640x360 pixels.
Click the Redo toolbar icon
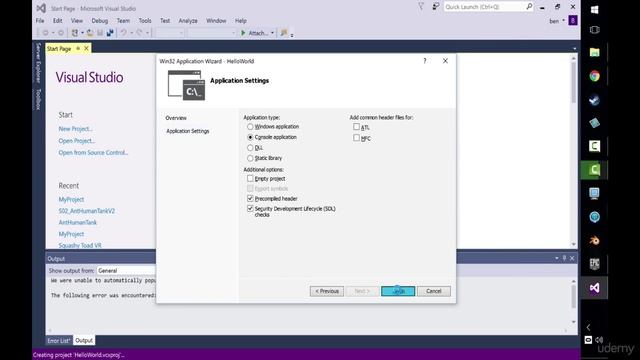tap(140, 33)
